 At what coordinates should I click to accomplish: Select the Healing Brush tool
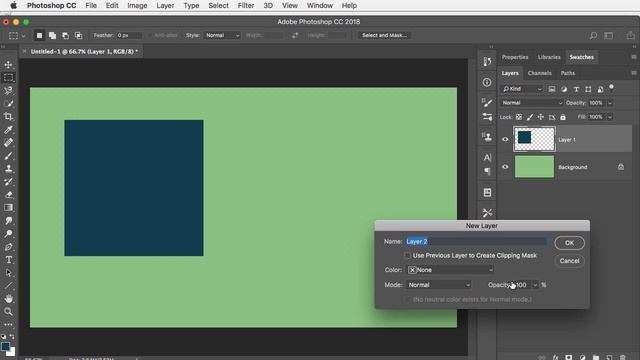pyautogui.click(x=9, y=143)
